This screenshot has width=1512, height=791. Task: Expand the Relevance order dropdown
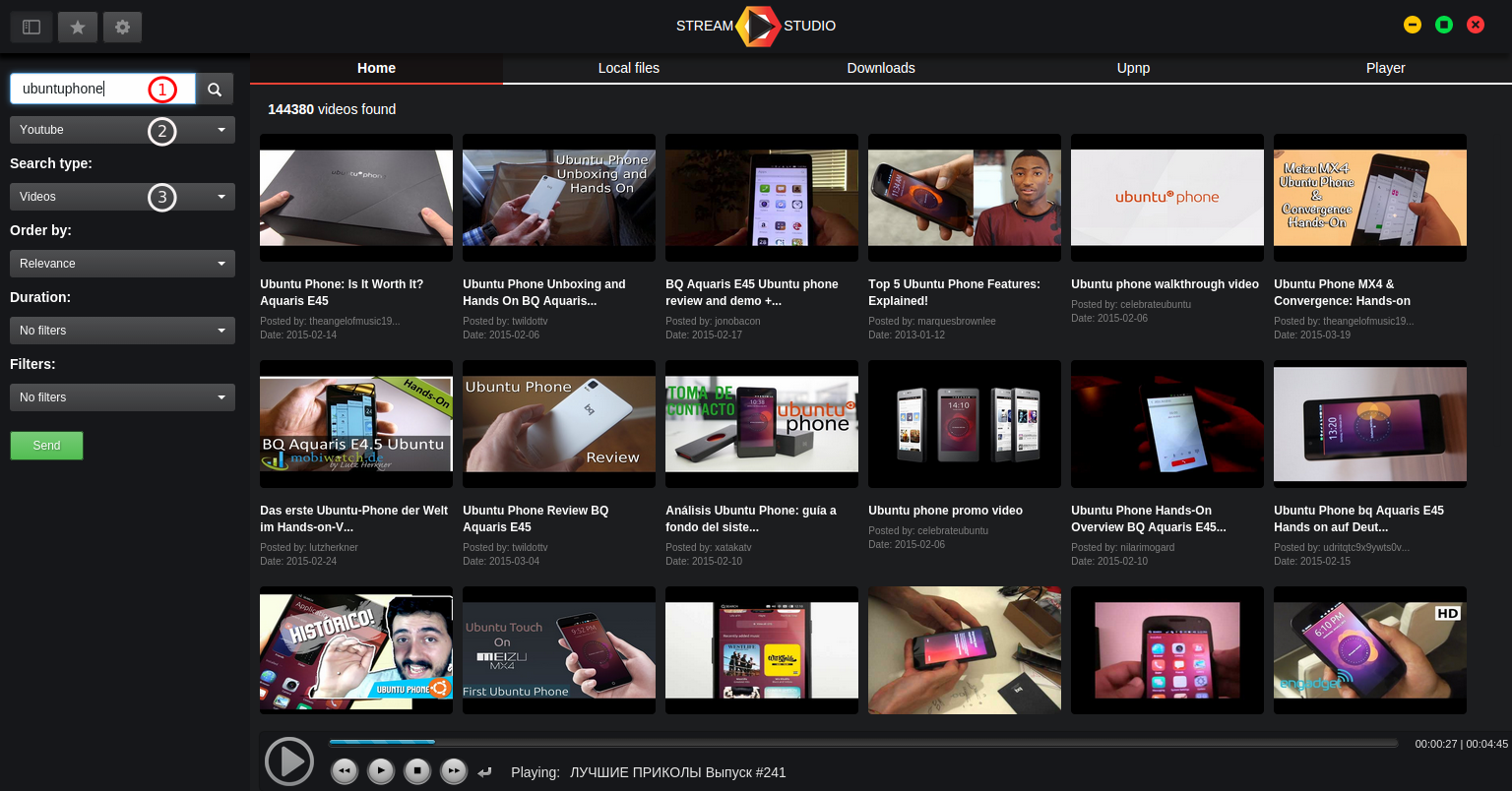[x=122, y=264]
